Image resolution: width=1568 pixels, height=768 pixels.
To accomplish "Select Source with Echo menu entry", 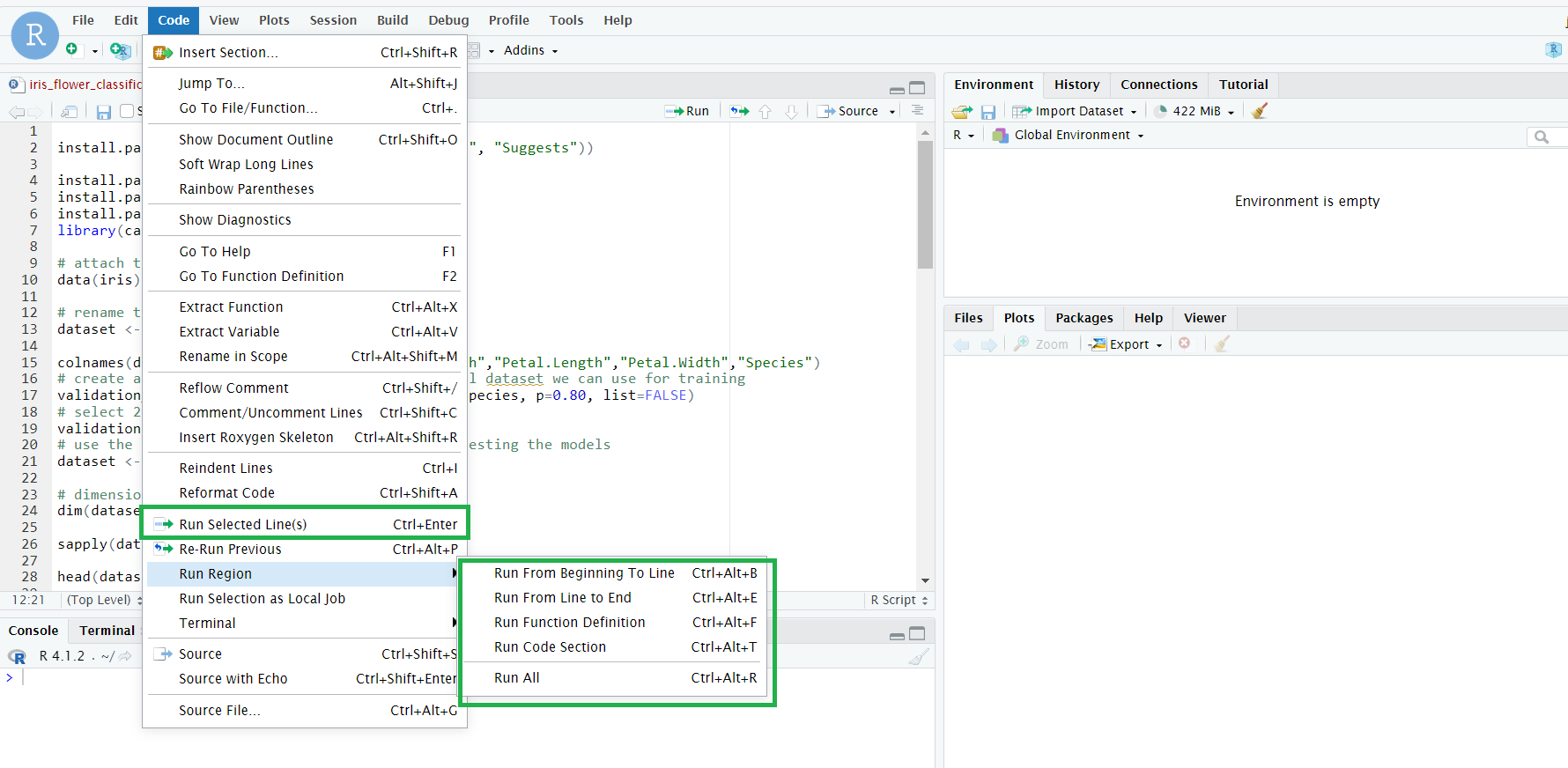I will tap(304, 678).
